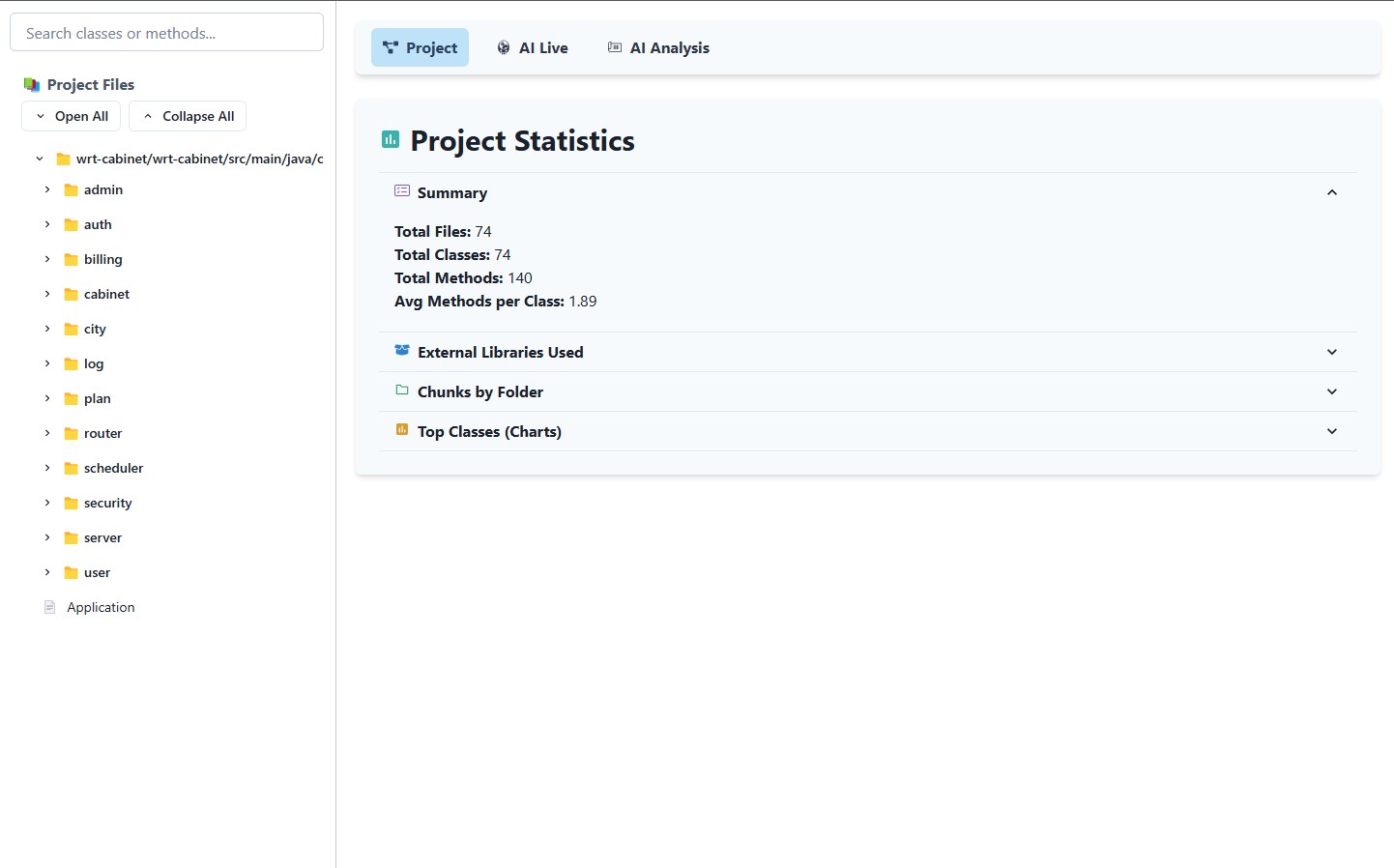Click the Avg Methods per Class value
The width and height of the screenshot is (1394, 868).
[x=583, y=301]
